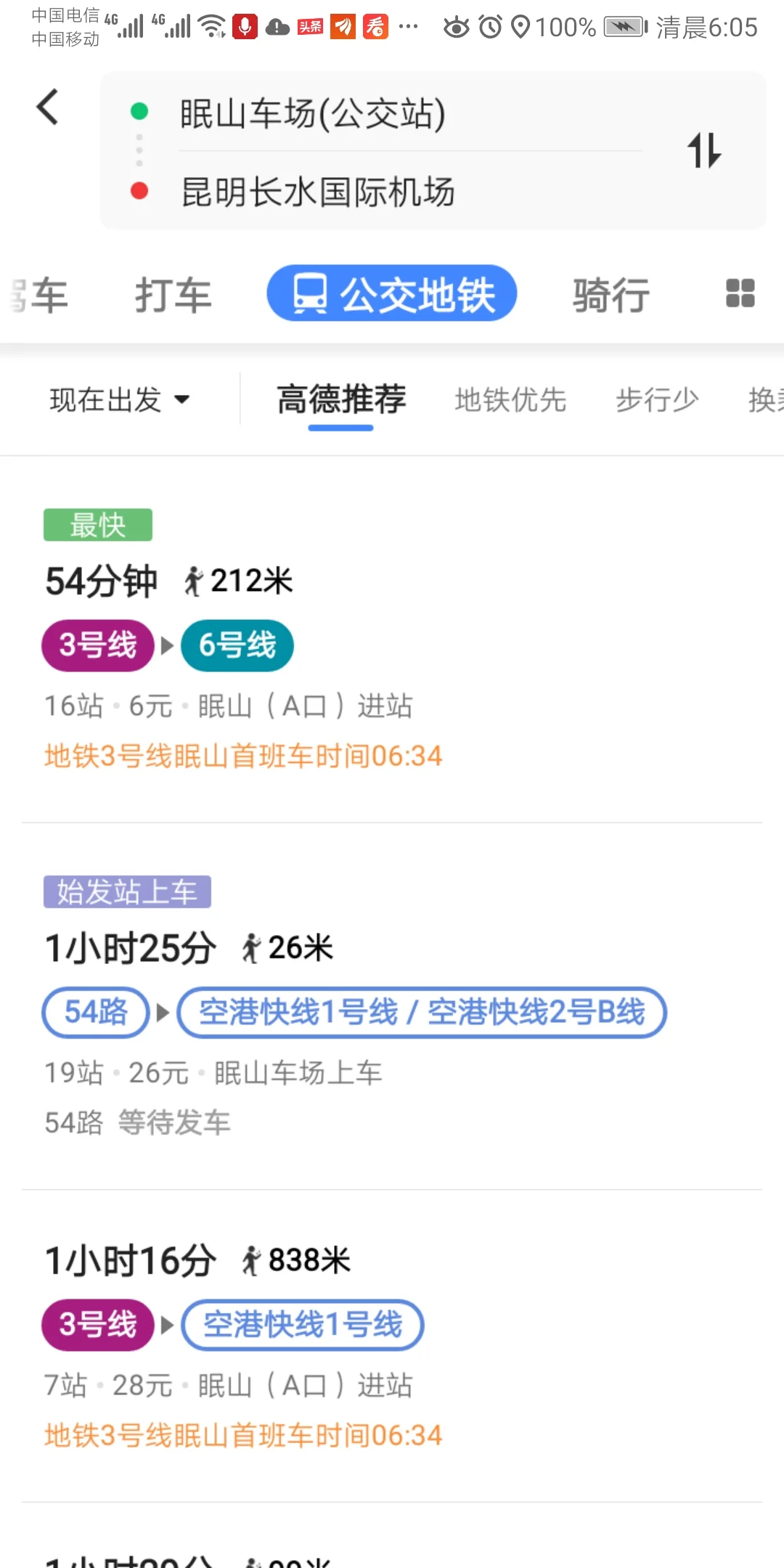Switch to the 地铁优先 sorting tab
Viewport: 784px width, 1568px height.
tap(510, 400)
